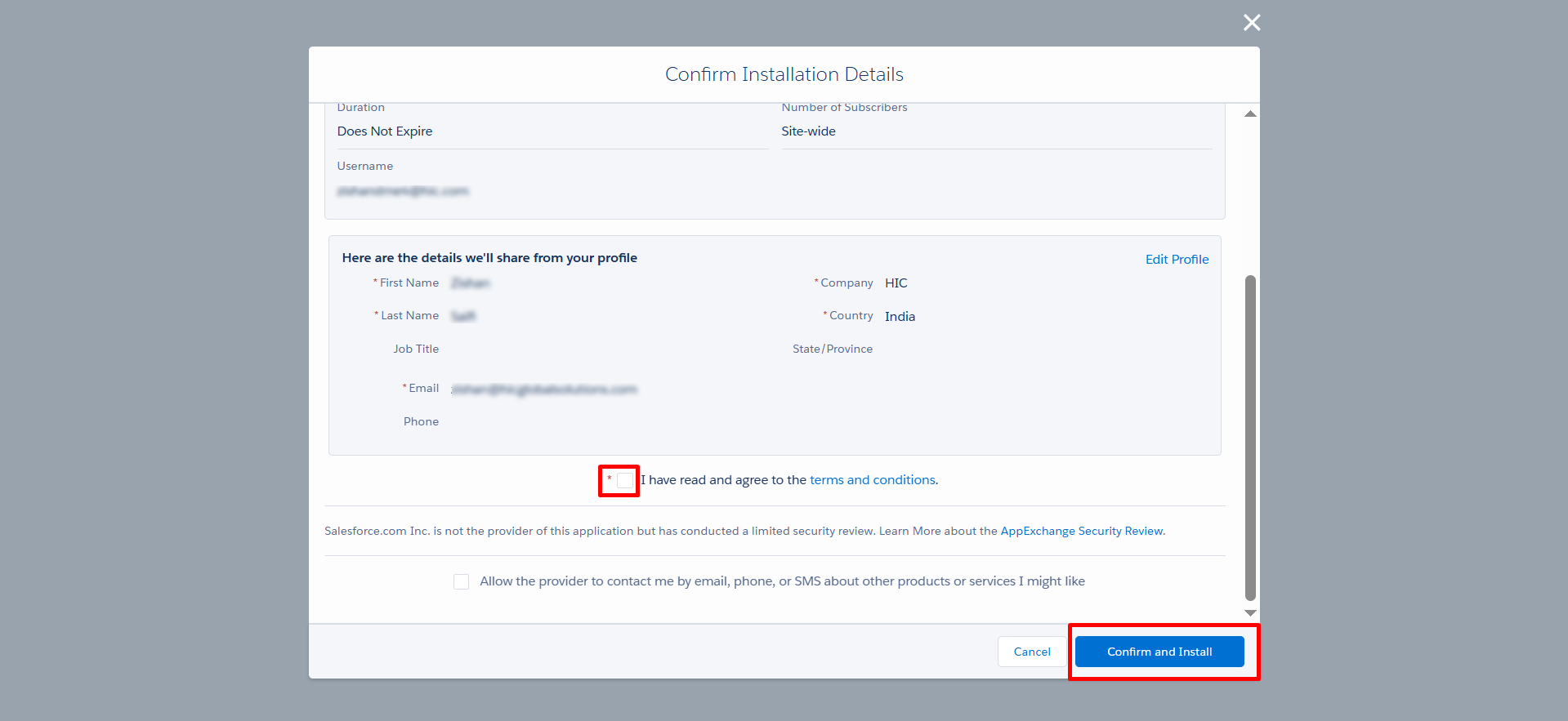Open the AppExchange Security Review link

1082,531
